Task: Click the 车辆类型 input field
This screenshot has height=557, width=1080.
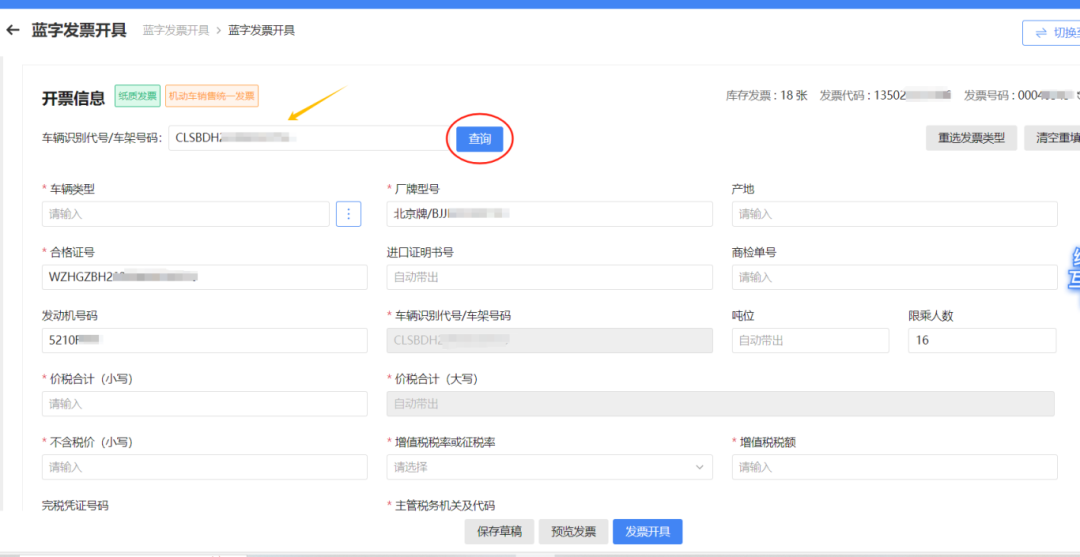Action: point(185,214)
